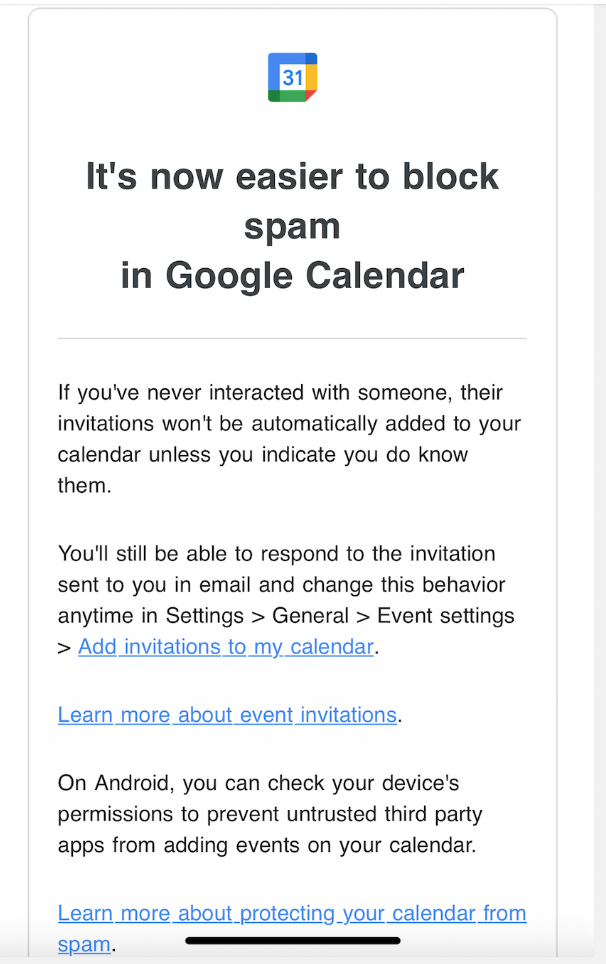The width and height of the screenshot is (606, 964).
Task: Click the "It's now easier to block" heading line
Action: pos(292,177)
